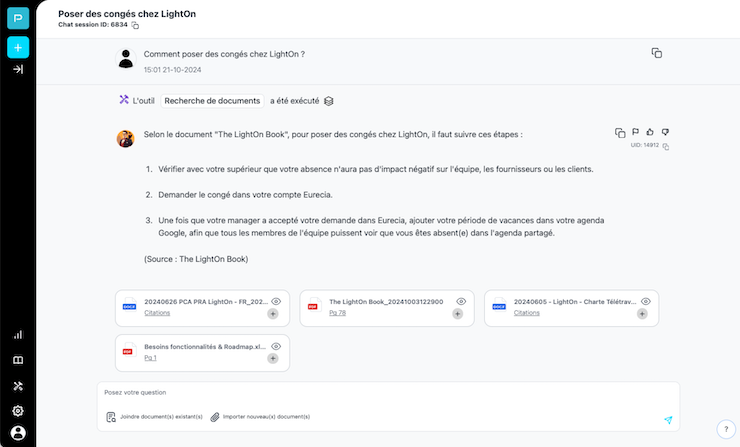Preview The LightOn Book document with eye icon
Screen dimensions: 740x447
[x=461, y=302]
